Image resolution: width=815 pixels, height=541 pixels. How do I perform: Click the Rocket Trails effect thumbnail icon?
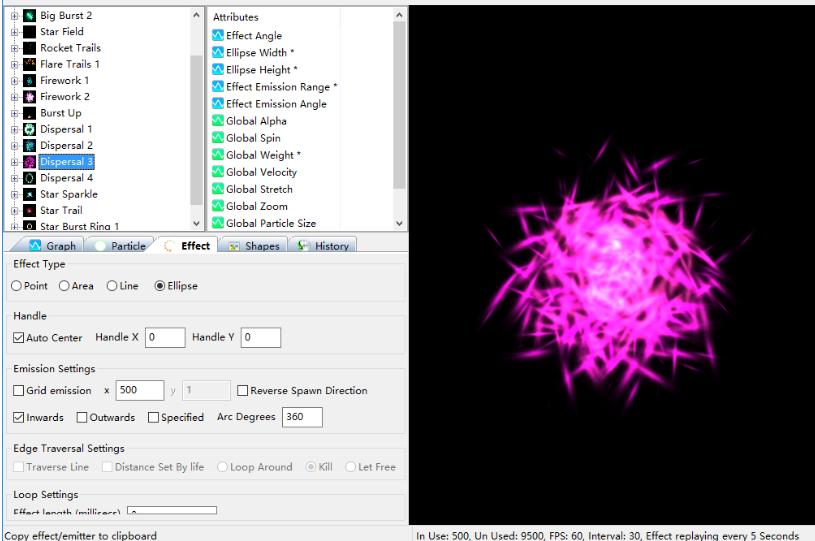[30, 48]
